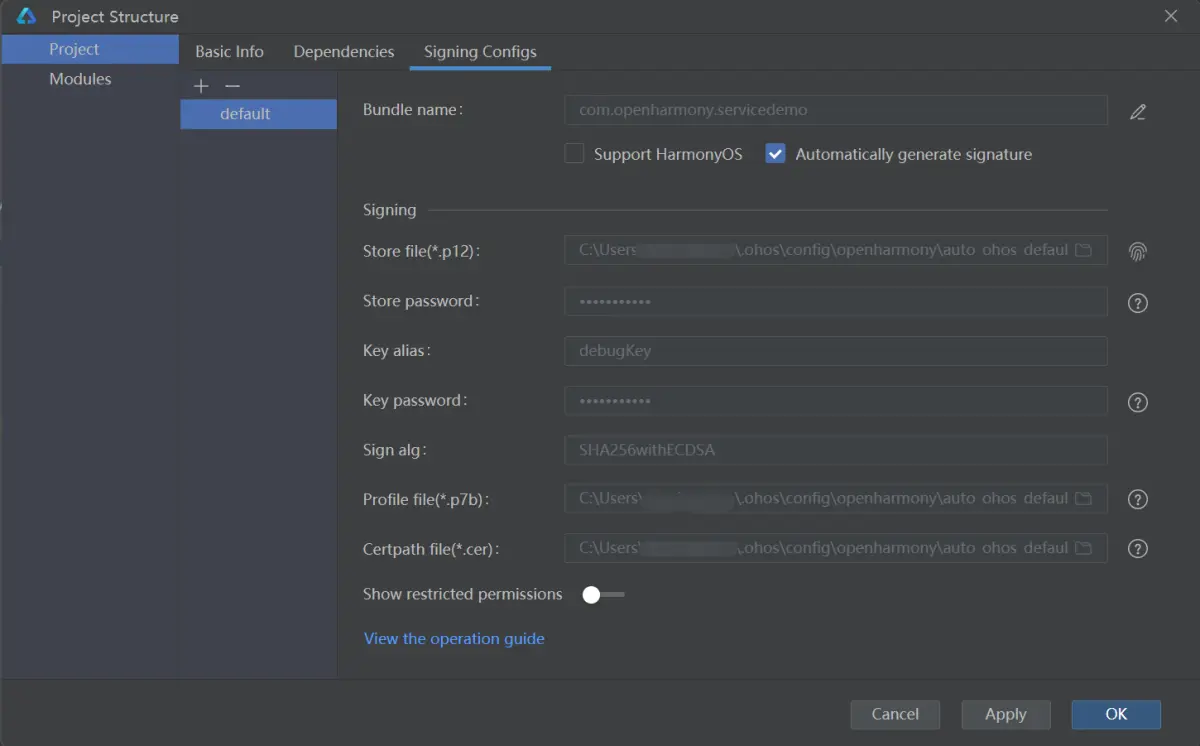Open help for Profile file
Screen dimensions: 1200x746
point(1137,499)
